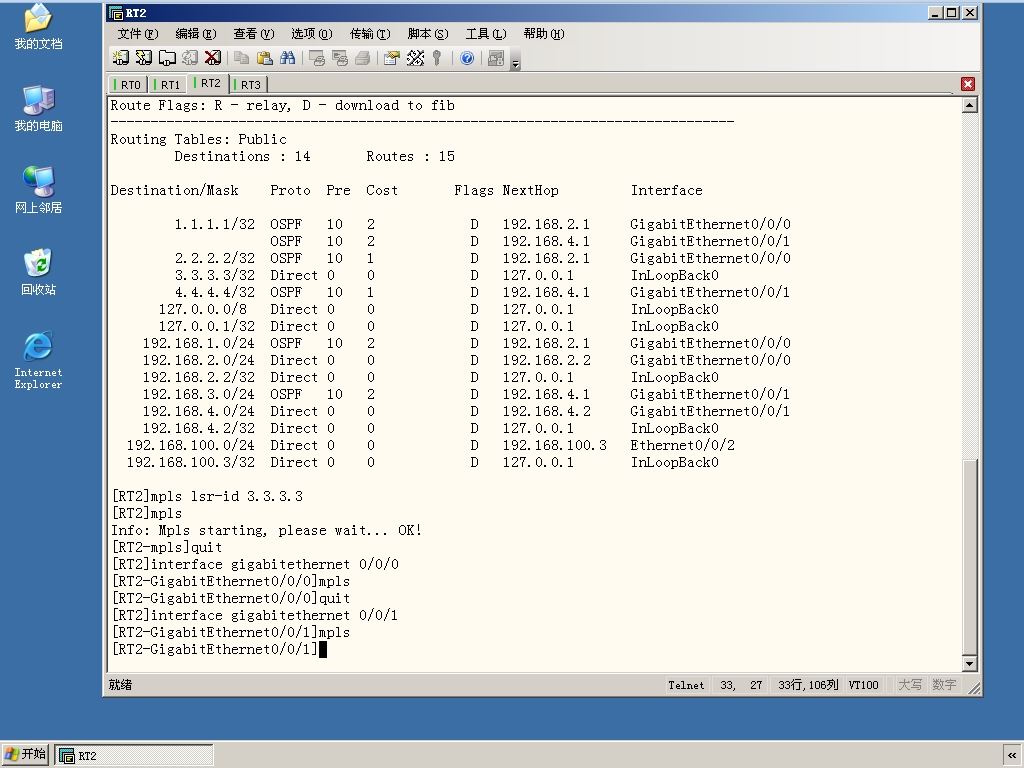Click the VT100 status bar entry
The width and height of the screenshot is (1024, 768).
click(x=863, y=685)
